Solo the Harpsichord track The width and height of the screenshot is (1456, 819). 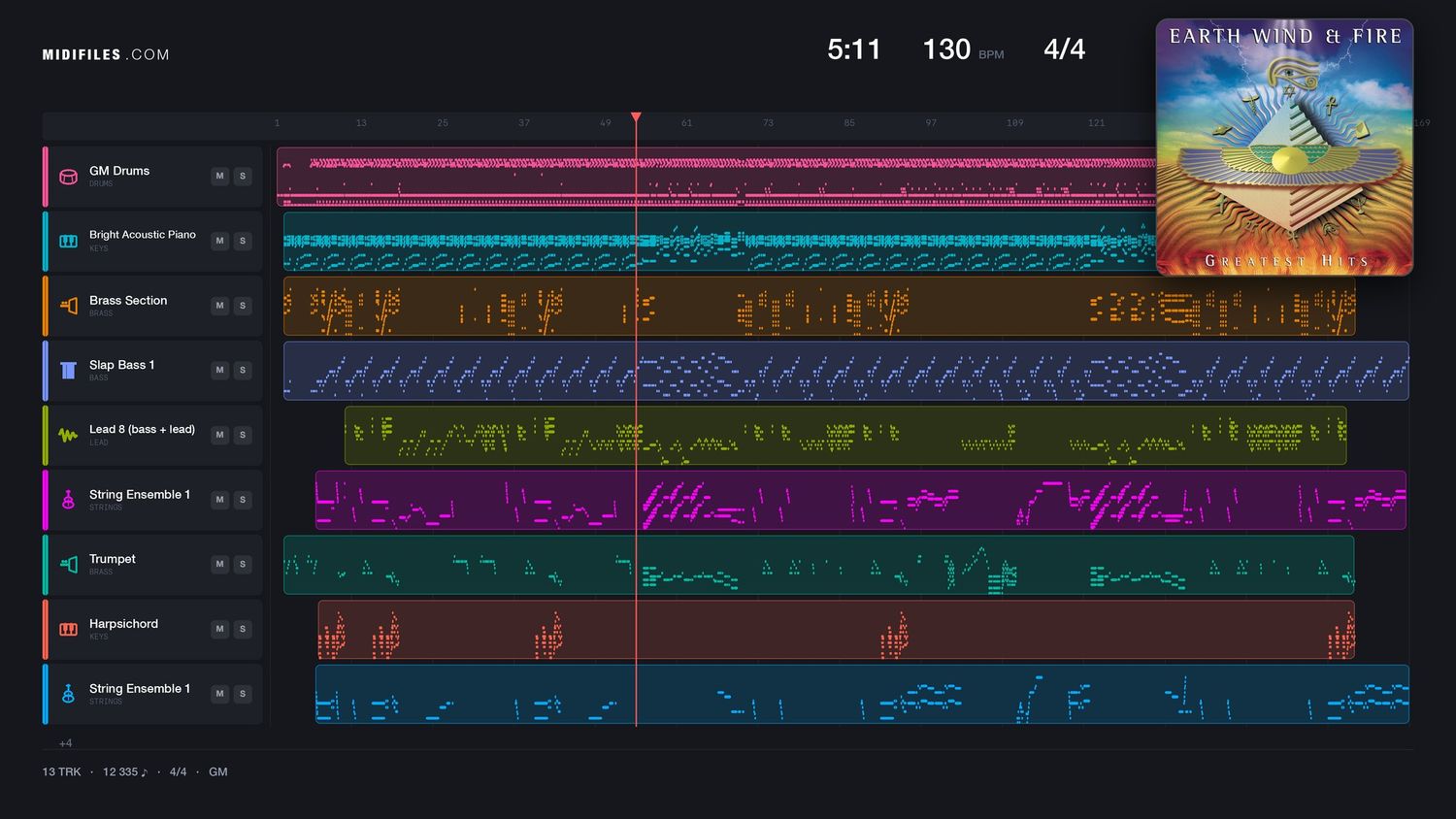click(243, 629)
